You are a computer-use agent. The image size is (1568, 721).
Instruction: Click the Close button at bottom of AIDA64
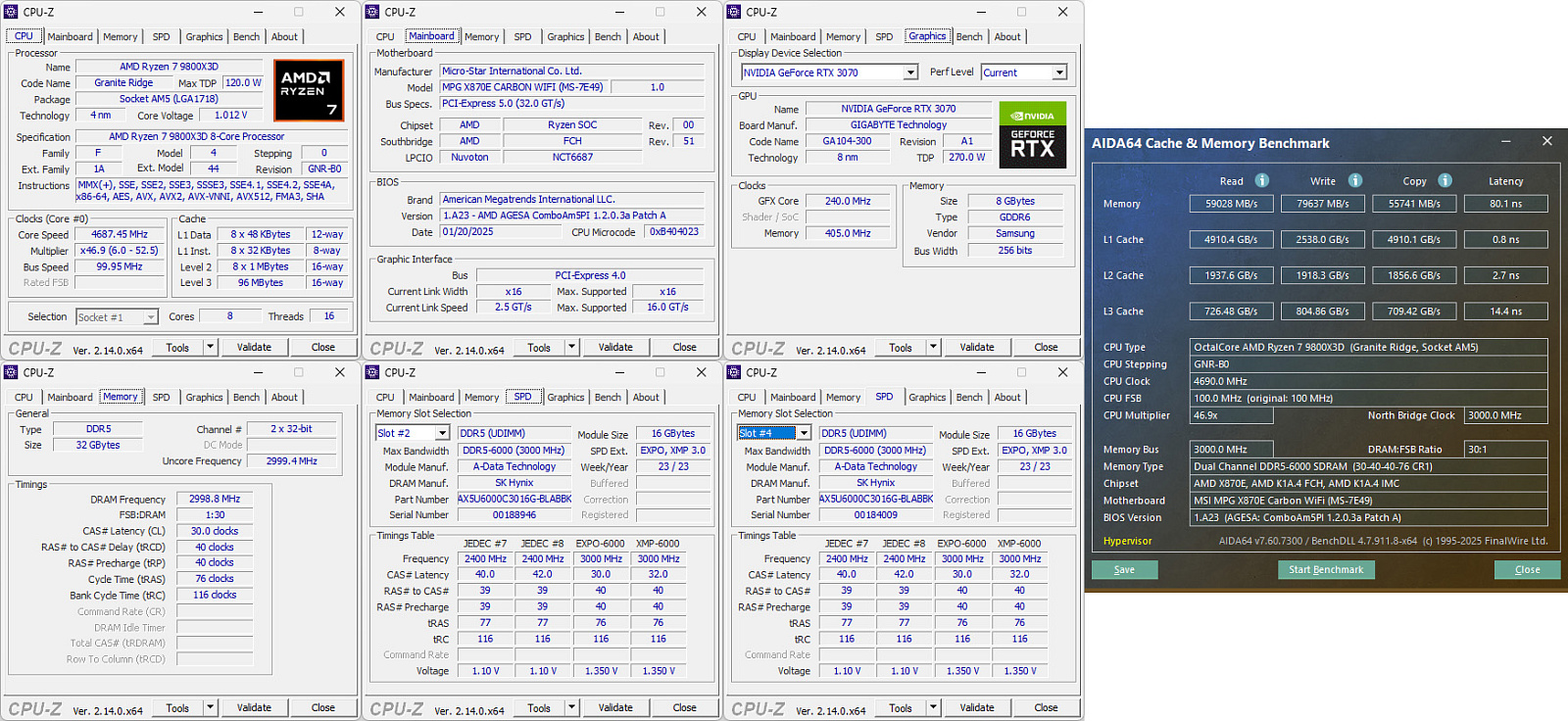1527,570
